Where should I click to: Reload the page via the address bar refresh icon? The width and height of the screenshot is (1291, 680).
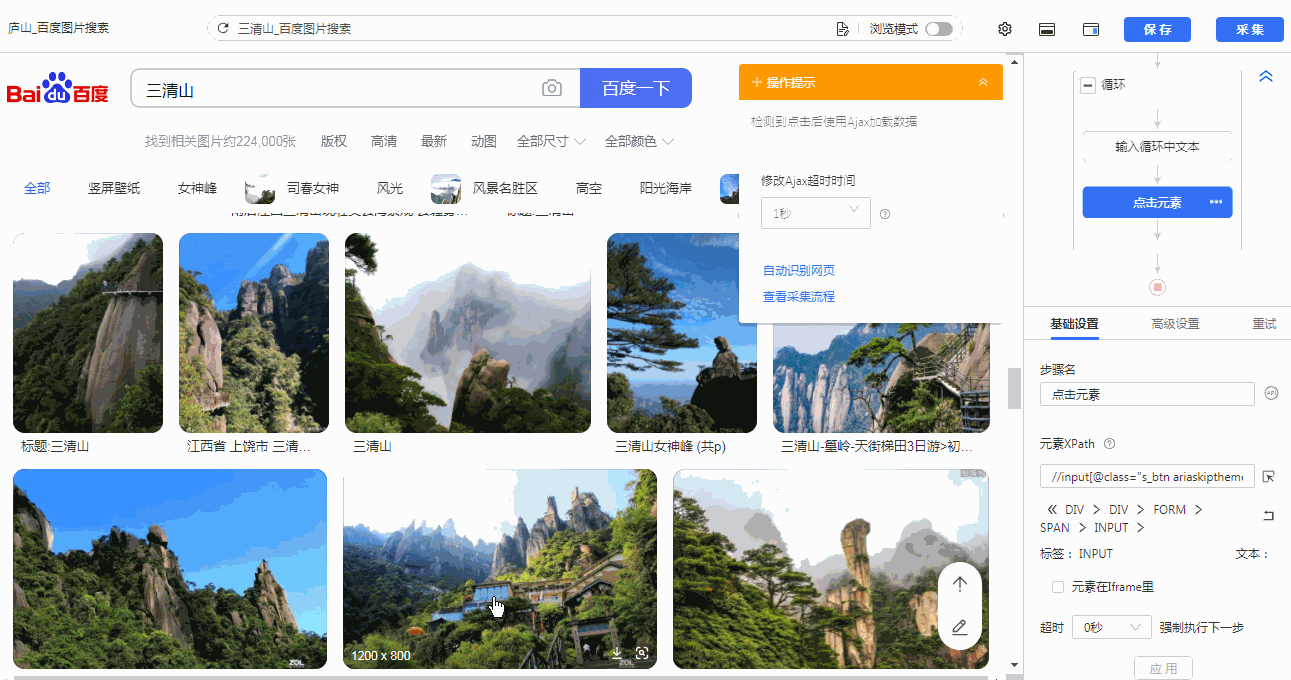[223, 29]
